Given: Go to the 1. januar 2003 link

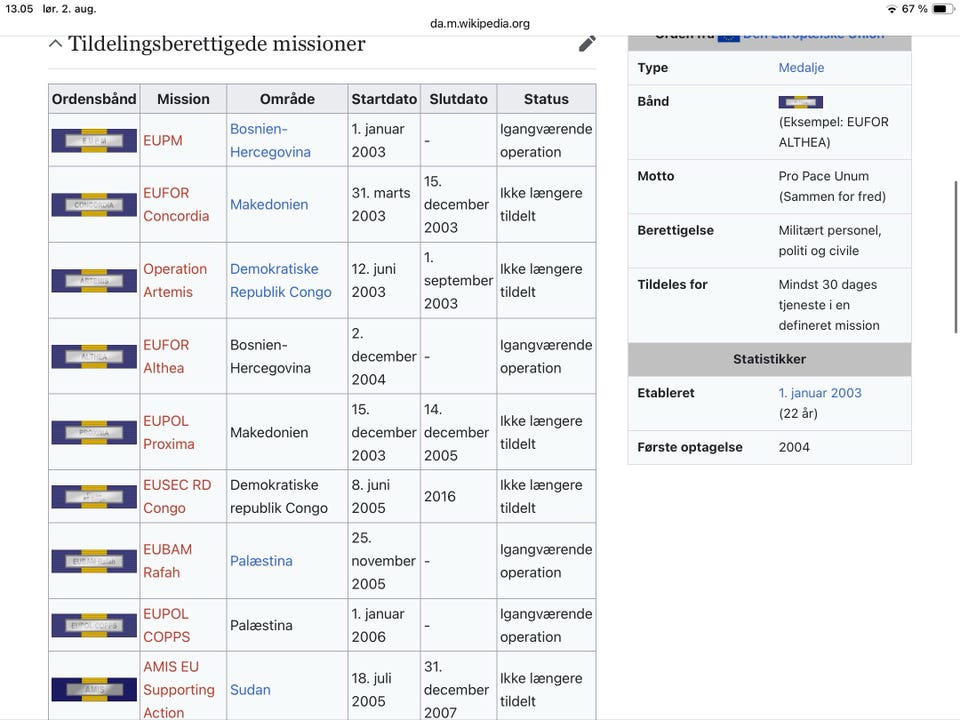Looking at the screenshot, I should click(x=820, y=393).
